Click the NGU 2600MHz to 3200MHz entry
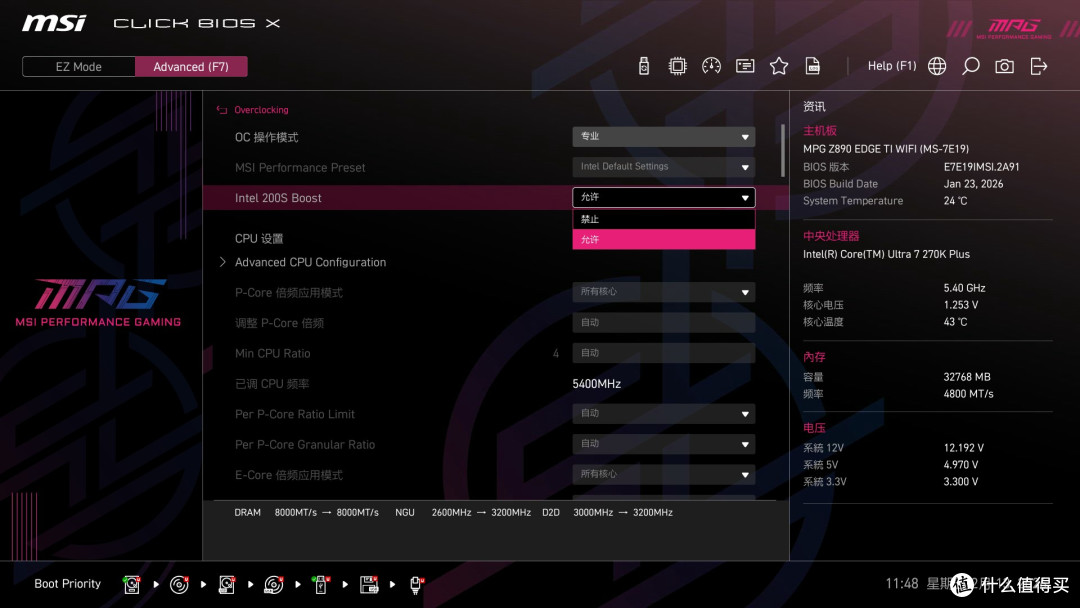Viewport: 1080px width, 608px height. point(463,512)
